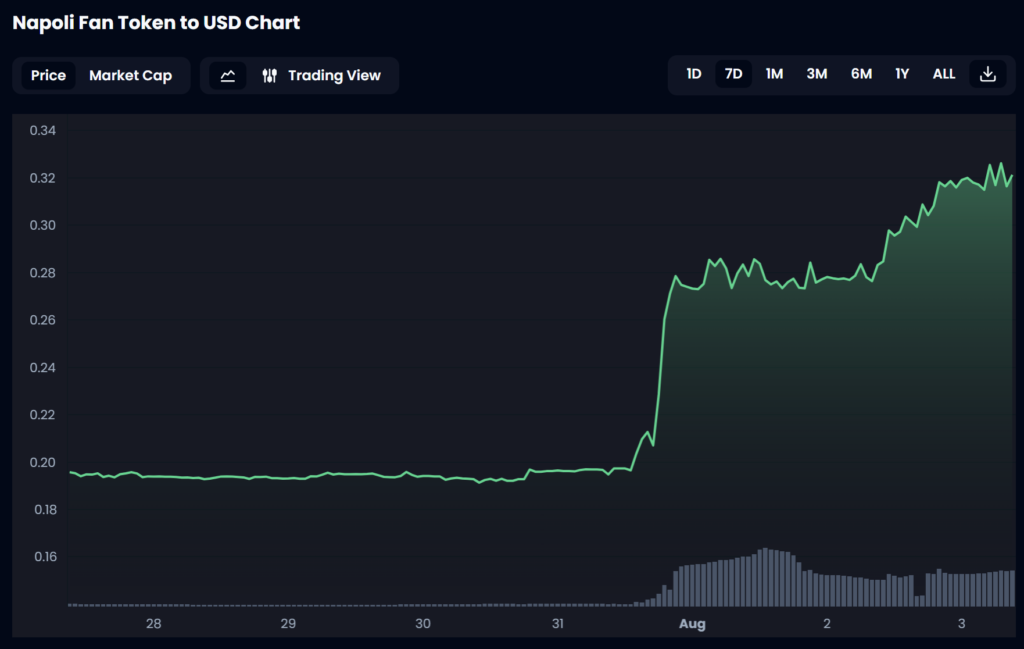The width and height of the screenshot is (1024, 649).
Task: Set chart range to 3M
Action: point(816,74)
